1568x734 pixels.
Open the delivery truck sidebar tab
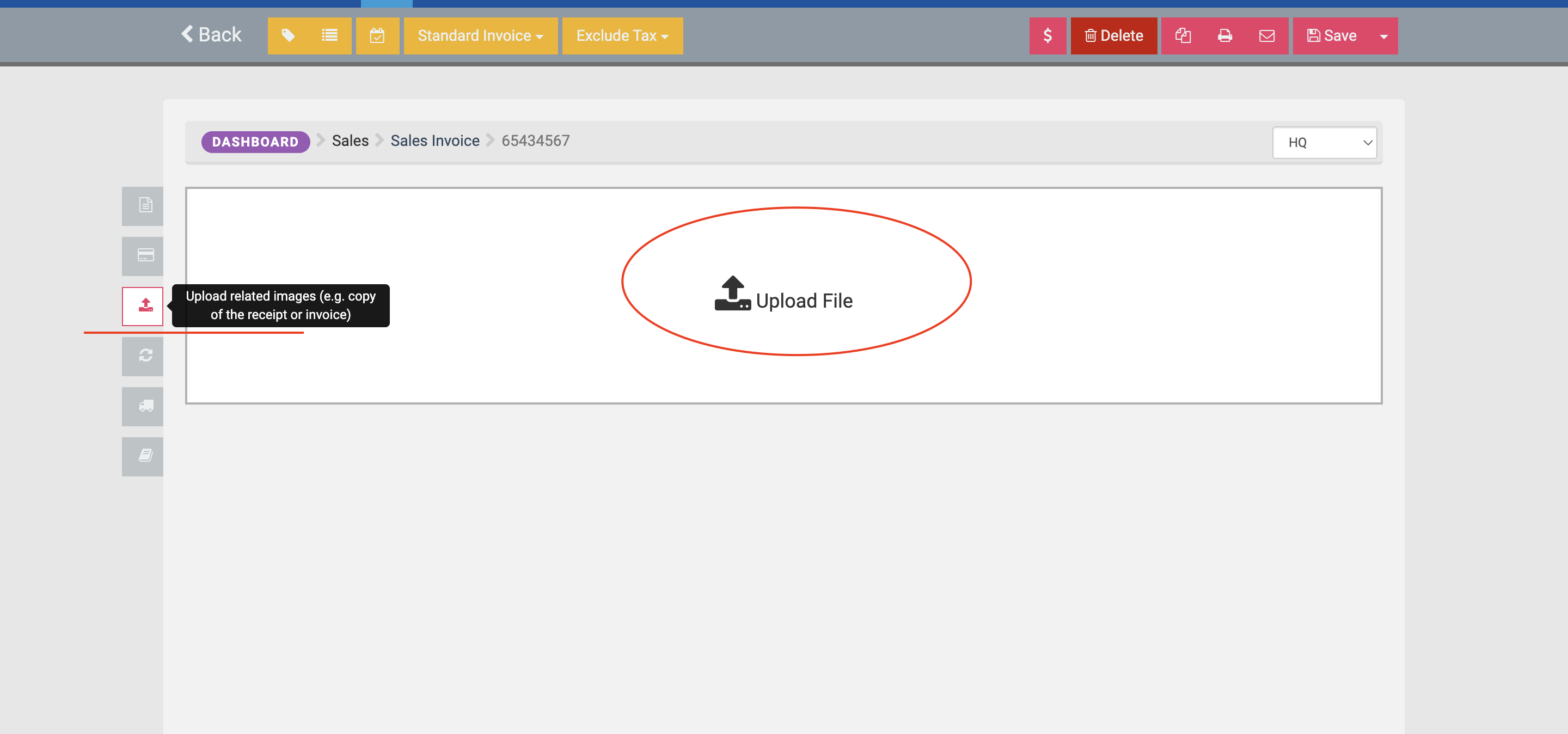tap(143, 406)
